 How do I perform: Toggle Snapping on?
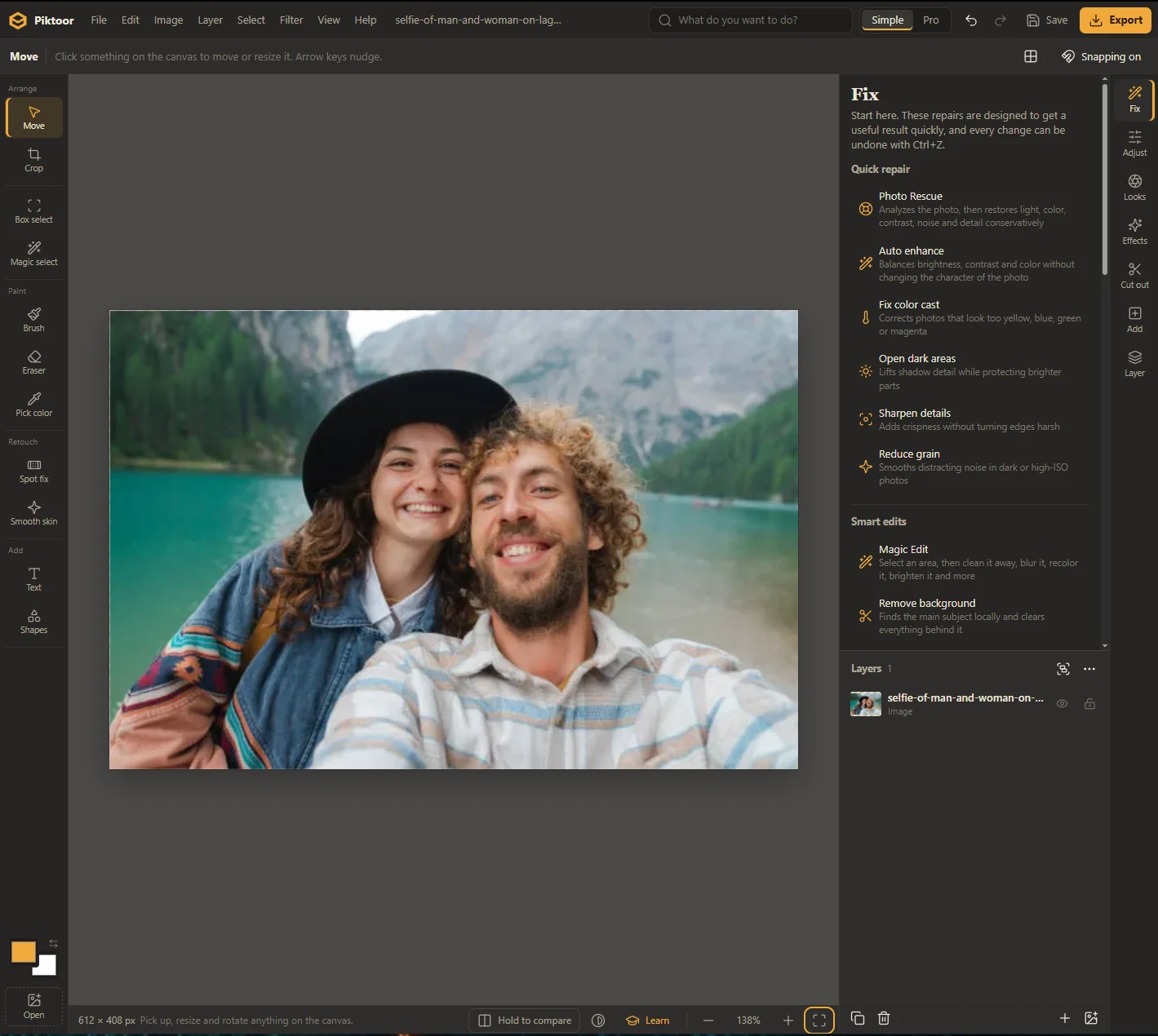point(1102,56)
